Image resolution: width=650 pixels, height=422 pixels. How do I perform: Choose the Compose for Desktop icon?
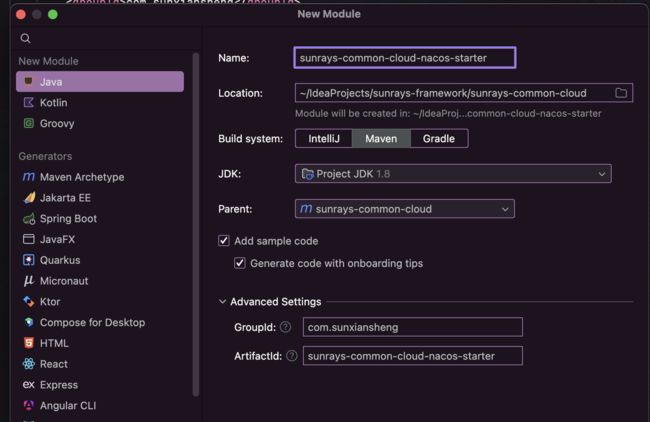29,322
